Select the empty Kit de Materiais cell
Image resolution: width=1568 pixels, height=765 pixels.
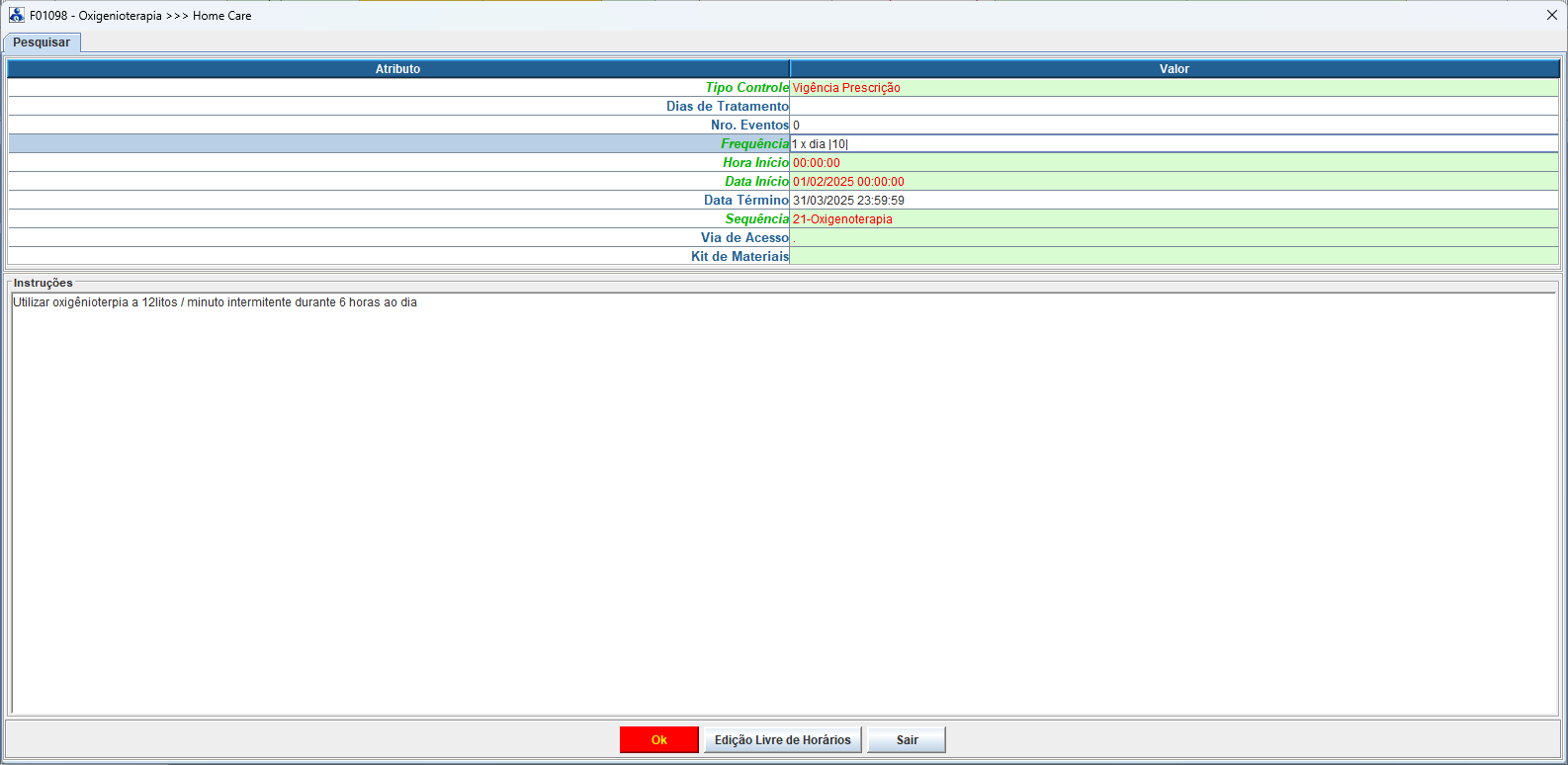[x=1174, y=257]
